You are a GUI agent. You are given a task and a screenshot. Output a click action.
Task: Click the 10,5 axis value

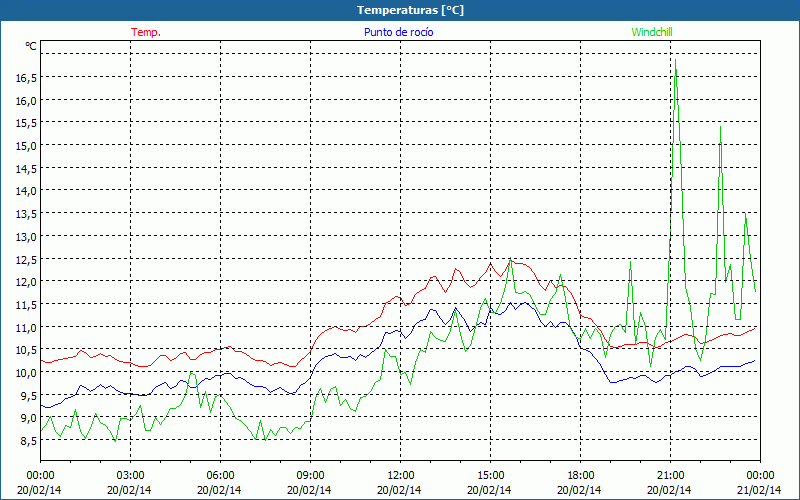[26, 350]
